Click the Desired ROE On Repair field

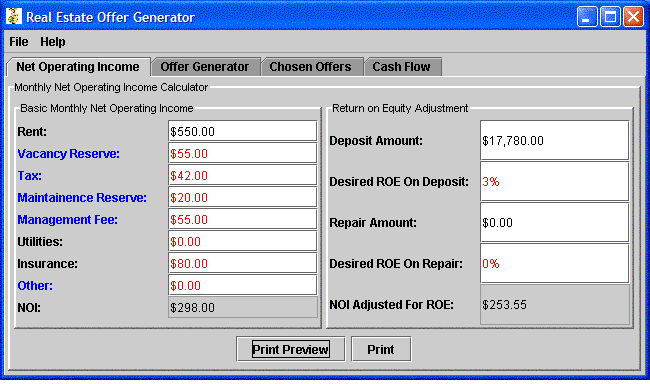[x=554, y=264]
